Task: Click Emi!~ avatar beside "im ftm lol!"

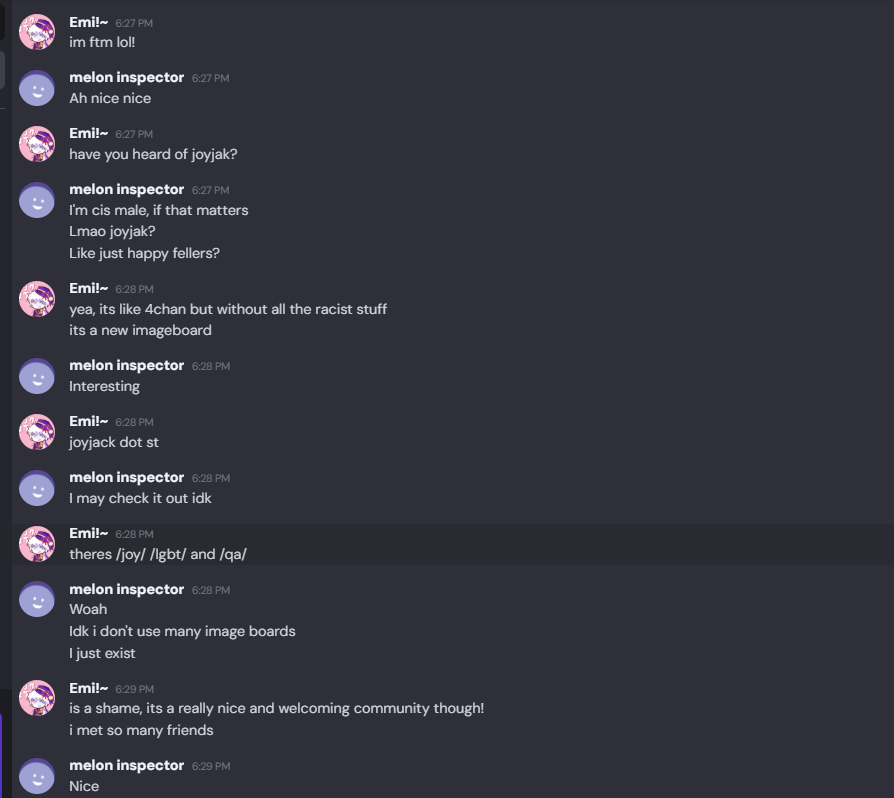Action: pyautogui.click(x=37, y=32)
